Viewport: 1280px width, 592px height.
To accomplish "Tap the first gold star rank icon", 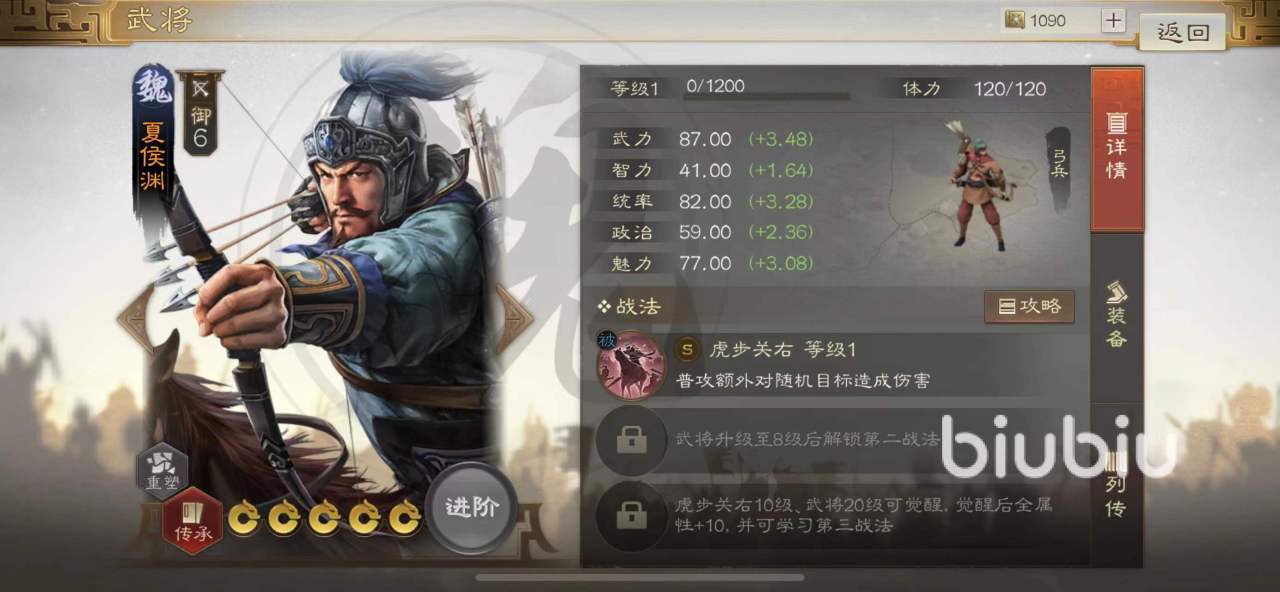I will (x=243, y=517).
